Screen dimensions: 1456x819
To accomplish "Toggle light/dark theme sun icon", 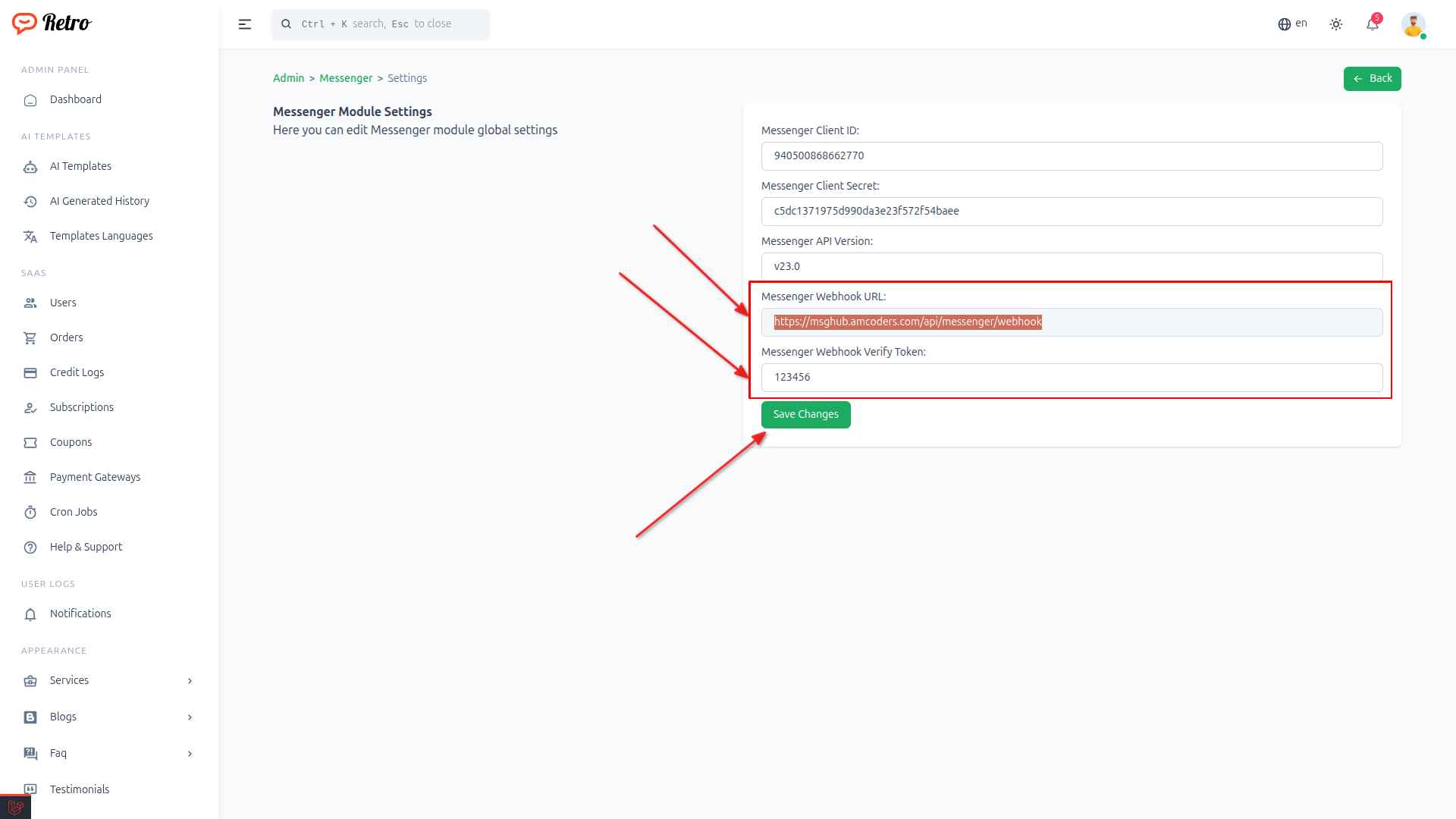I will coord(1336,24).
